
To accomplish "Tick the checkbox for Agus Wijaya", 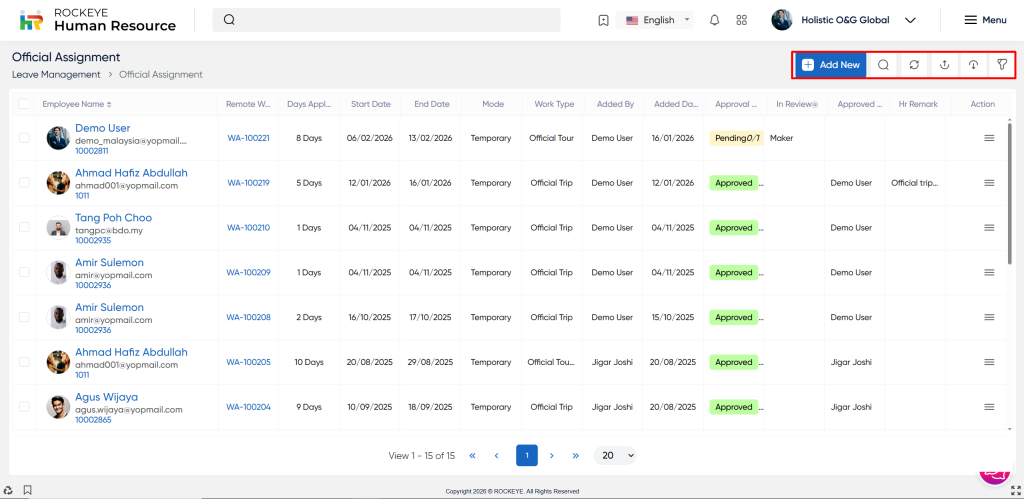I will click(x=24, y=407).
